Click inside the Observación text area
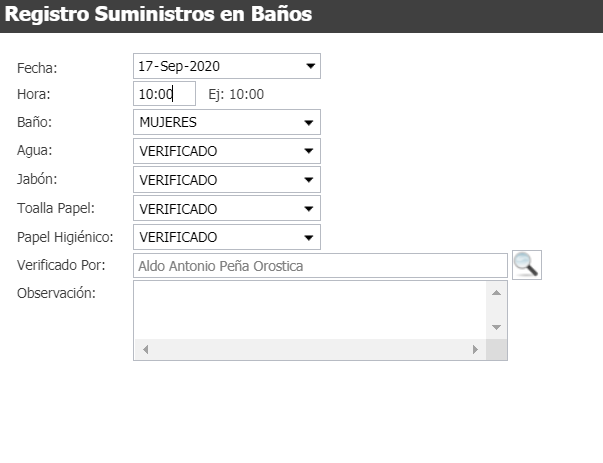This screenshot has width=603, height=463. click(x=310, y=310)
